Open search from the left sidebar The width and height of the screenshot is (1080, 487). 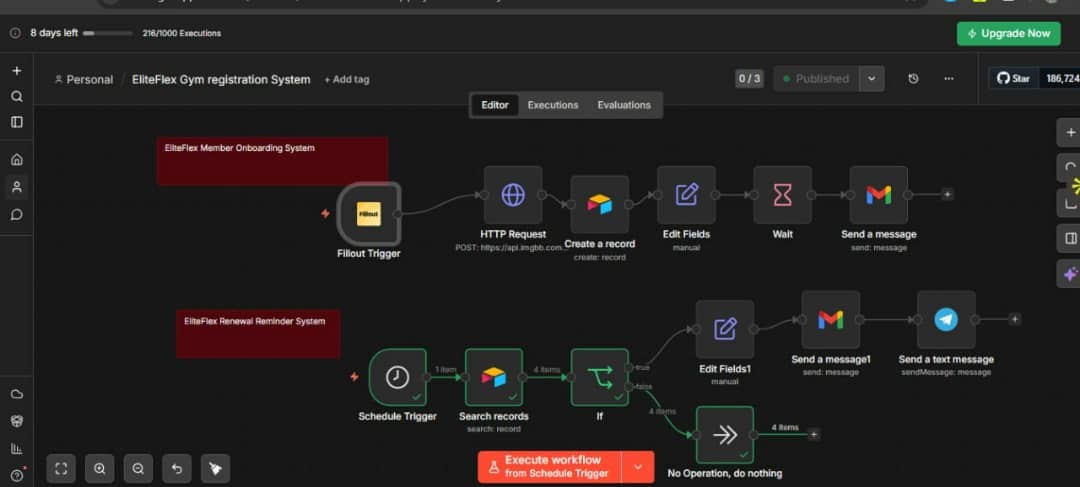[x=17, y=96]
